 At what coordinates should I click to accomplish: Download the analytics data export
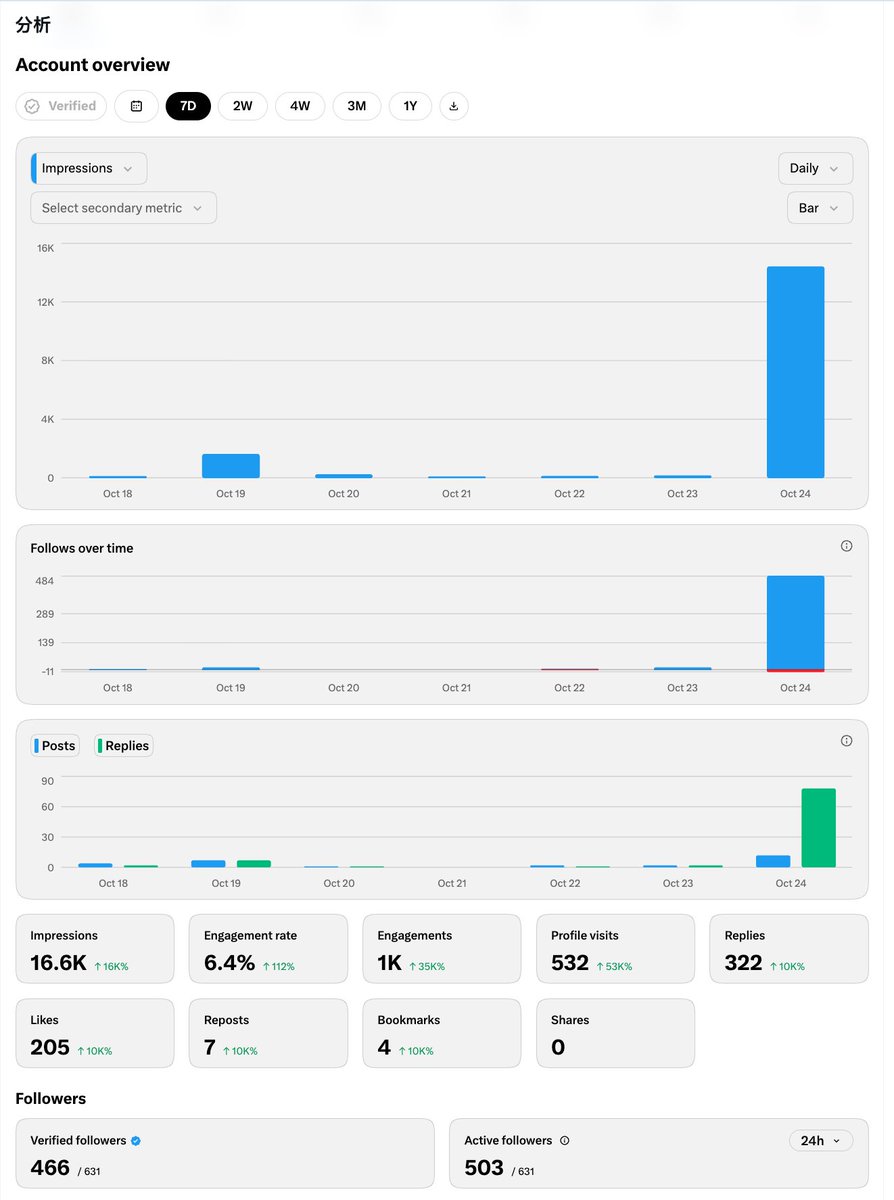click(453, 106)
